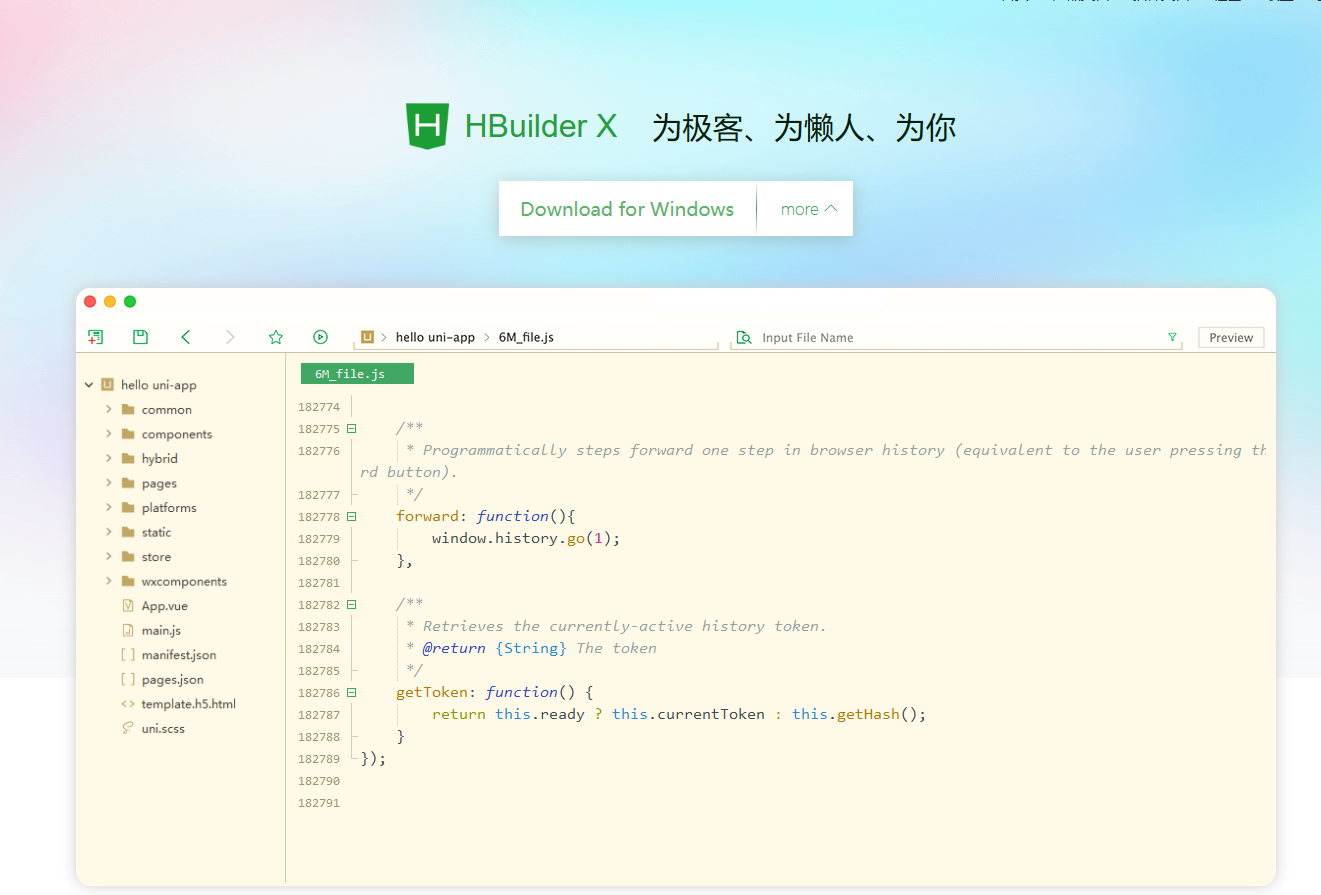Click the save file toolbar icon
This screenshot has width=1321, height=895.
[140, 337]
